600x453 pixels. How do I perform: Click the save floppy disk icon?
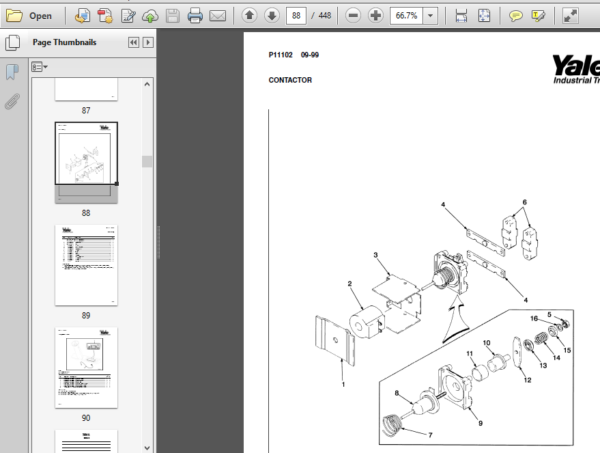tap(173, 16)
